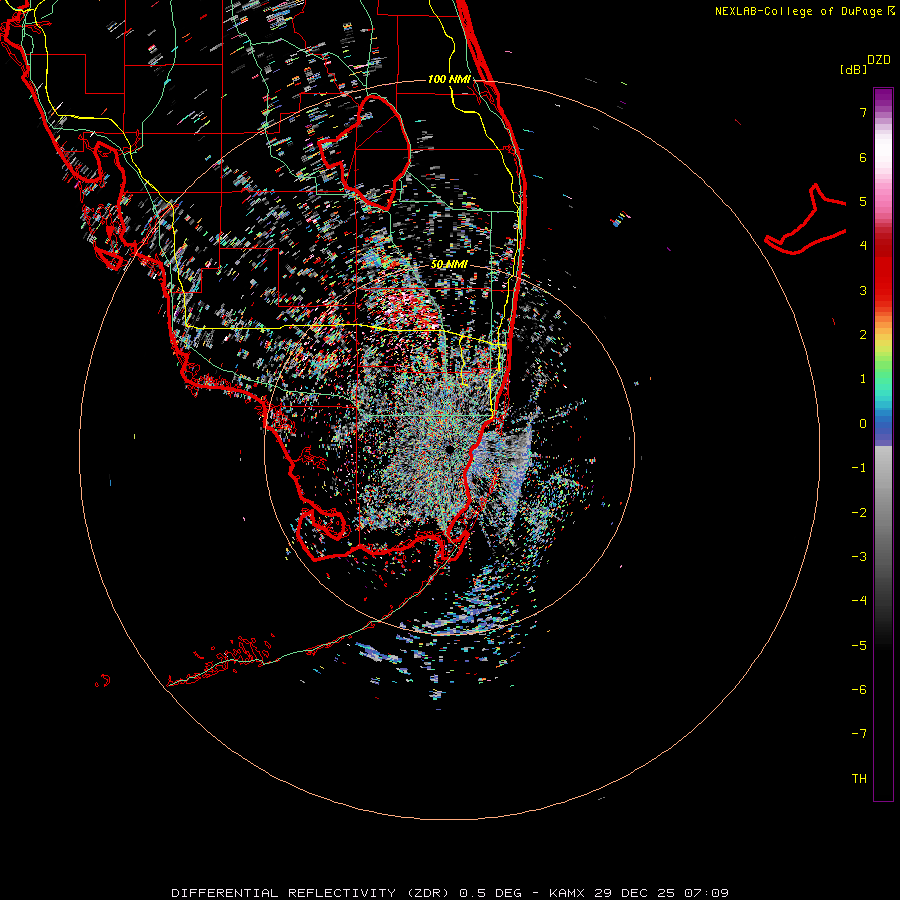Click the -3 tick label on the scale
This screenshot has width=900, height=900.
tap(859, 557)
